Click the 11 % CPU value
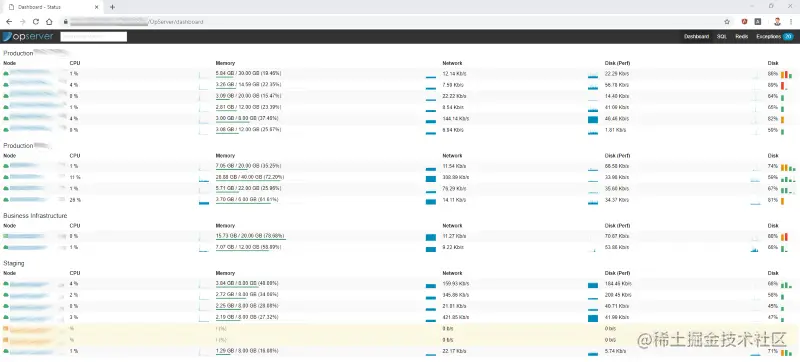The height and width of the screenshot is (362, 800). click(x=75, y=177)
